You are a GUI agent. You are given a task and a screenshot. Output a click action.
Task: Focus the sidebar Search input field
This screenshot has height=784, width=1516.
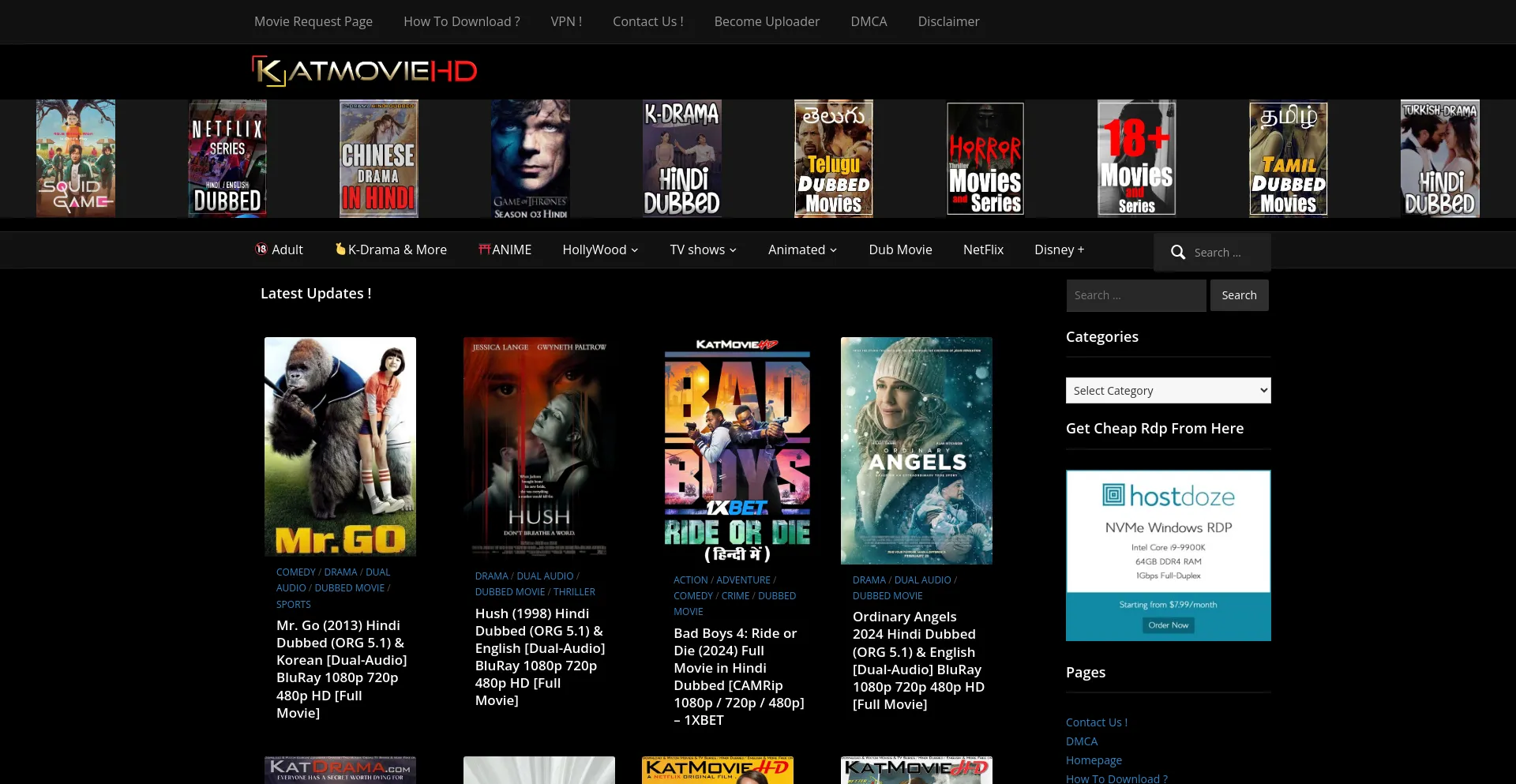(1136, 295)
